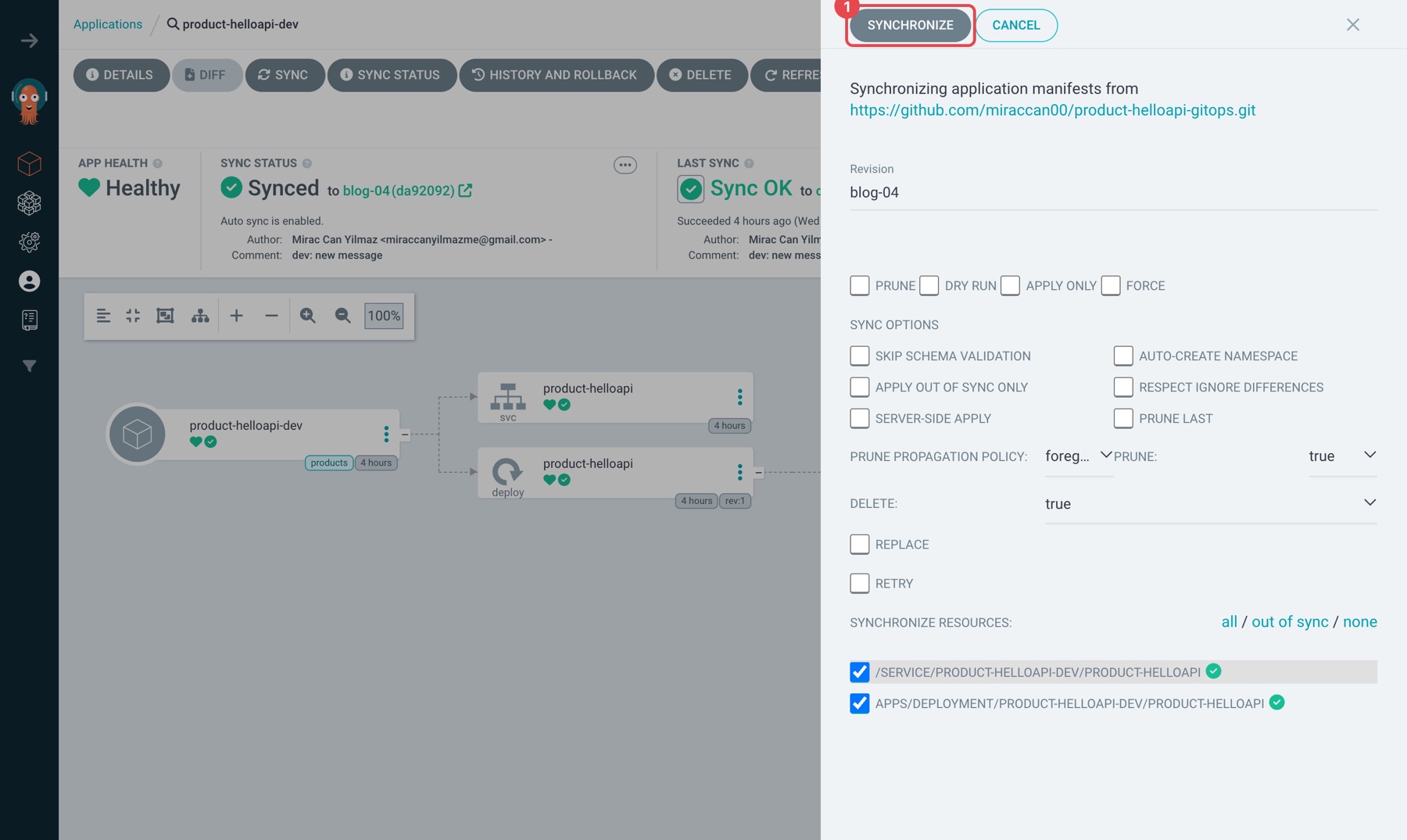Enable SKIP SCHEMA VALIDATION option

(x=860, y=356)
